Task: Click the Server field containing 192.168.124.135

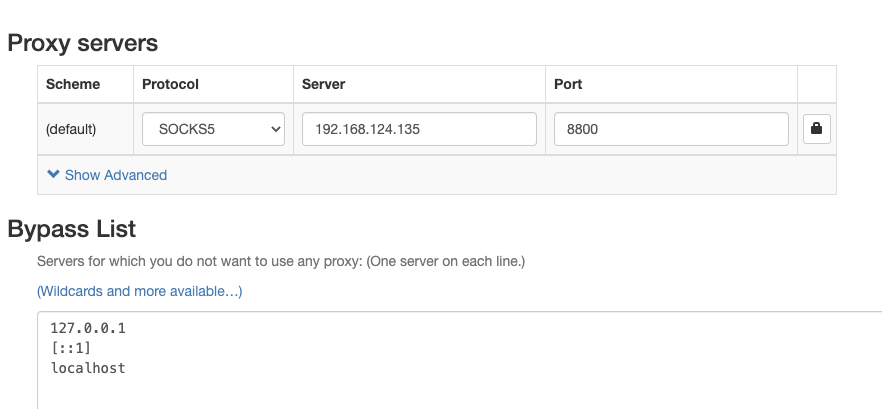Action: [x=418, y=129]
